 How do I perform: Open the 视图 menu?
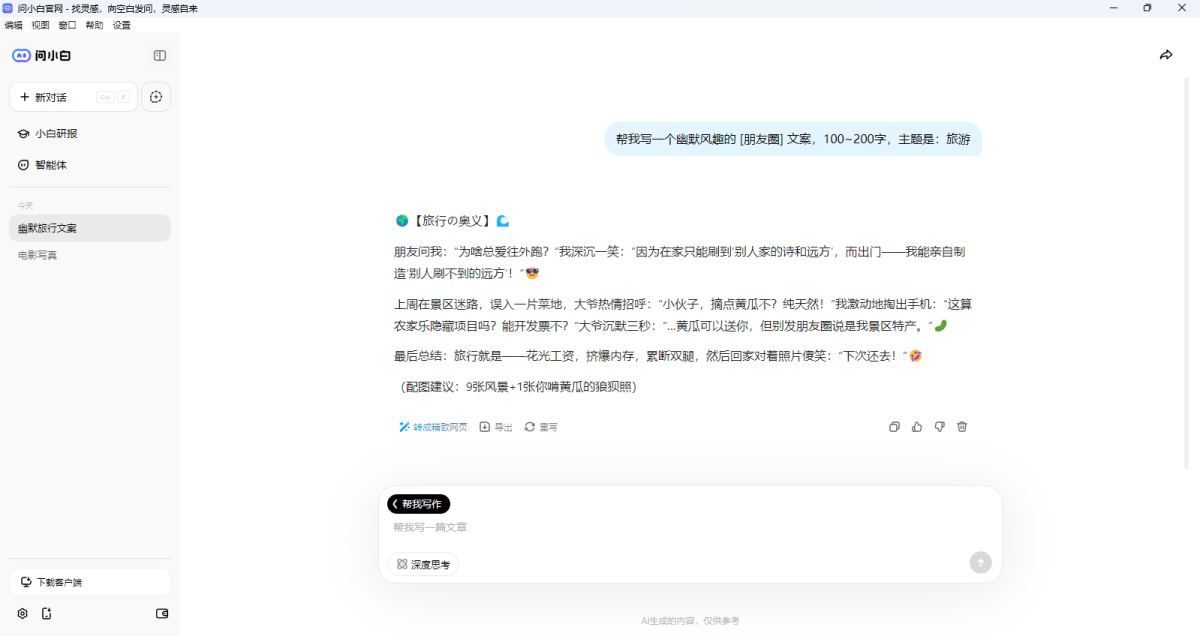click(x=40, y=25)
